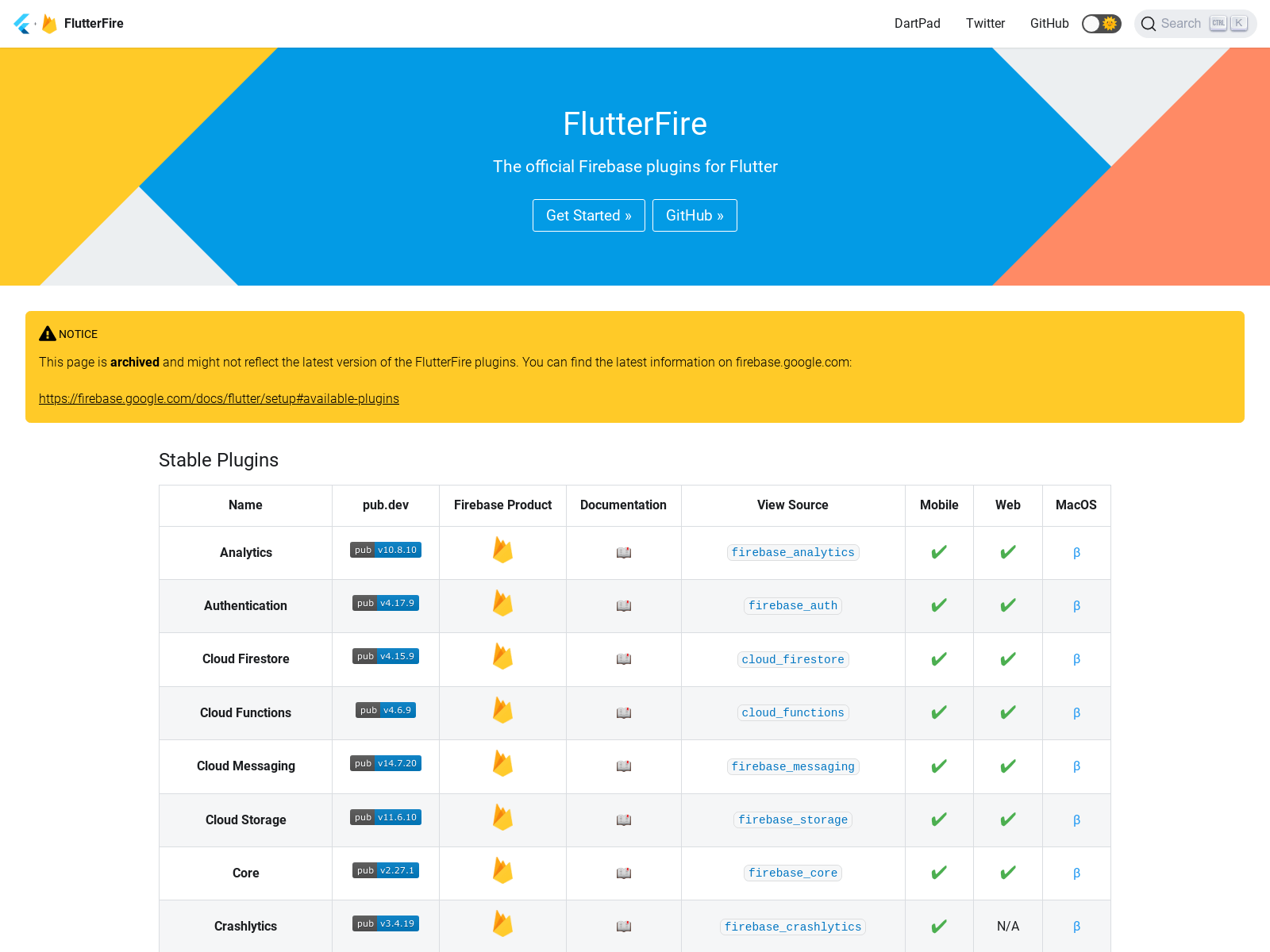Open Firebase product icon for Cloud Firestore
1270x952 pixels.
tap(502, 656)
